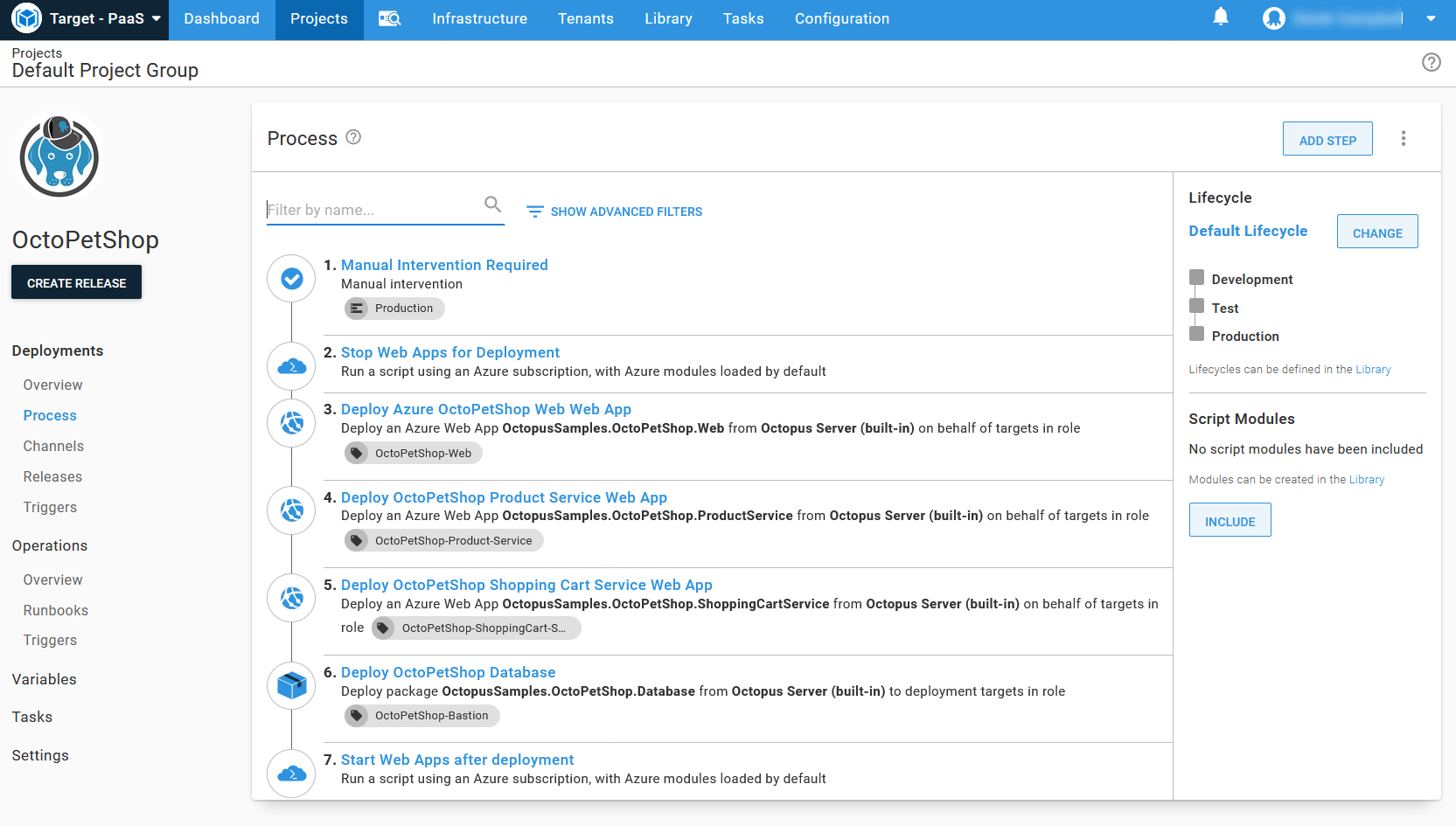Show advanced filters
The height and width of the screenshot is (826, 1456).
(x=614, y=212)
